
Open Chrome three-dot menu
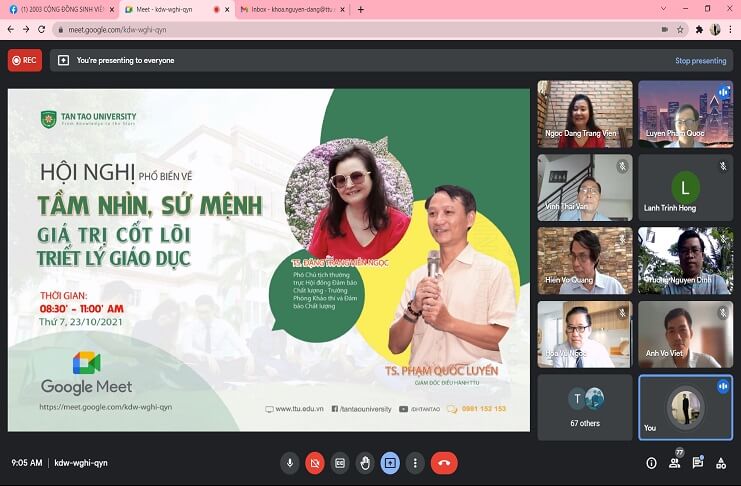(x=731, y=29)
